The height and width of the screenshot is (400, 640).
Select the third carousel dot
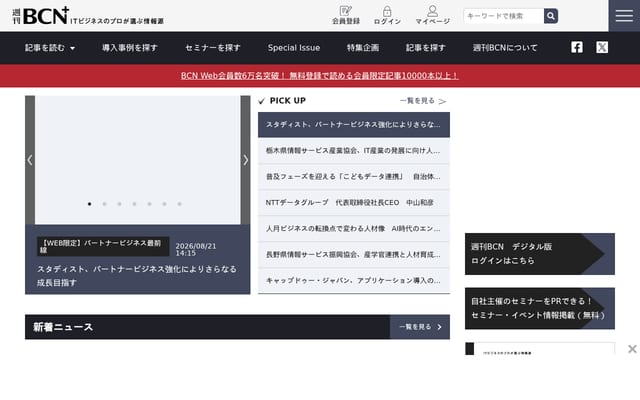tap(120, 204)
